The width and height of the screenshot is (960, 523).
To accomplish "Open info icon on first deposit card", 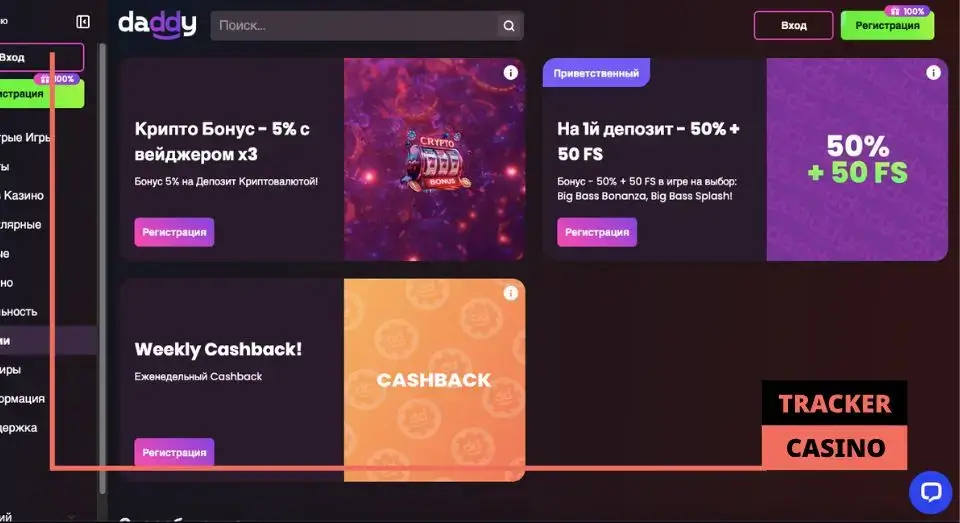I will (933, 73).
